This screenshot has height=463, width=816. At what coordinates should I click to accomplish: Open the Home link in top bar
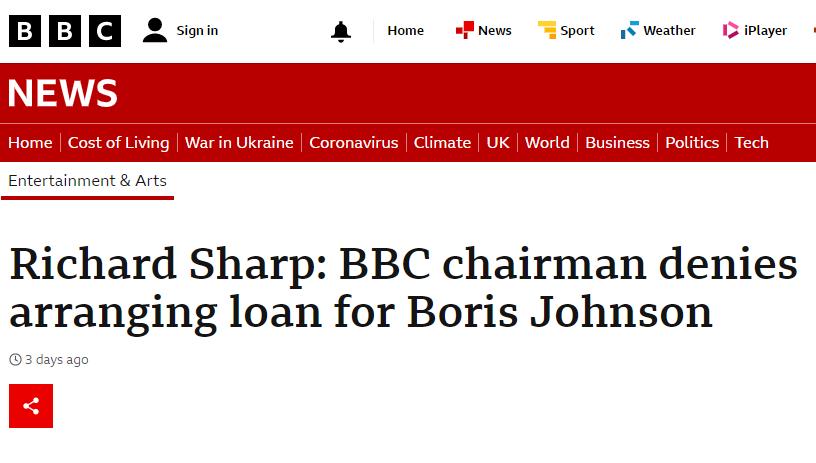point(405,30)
